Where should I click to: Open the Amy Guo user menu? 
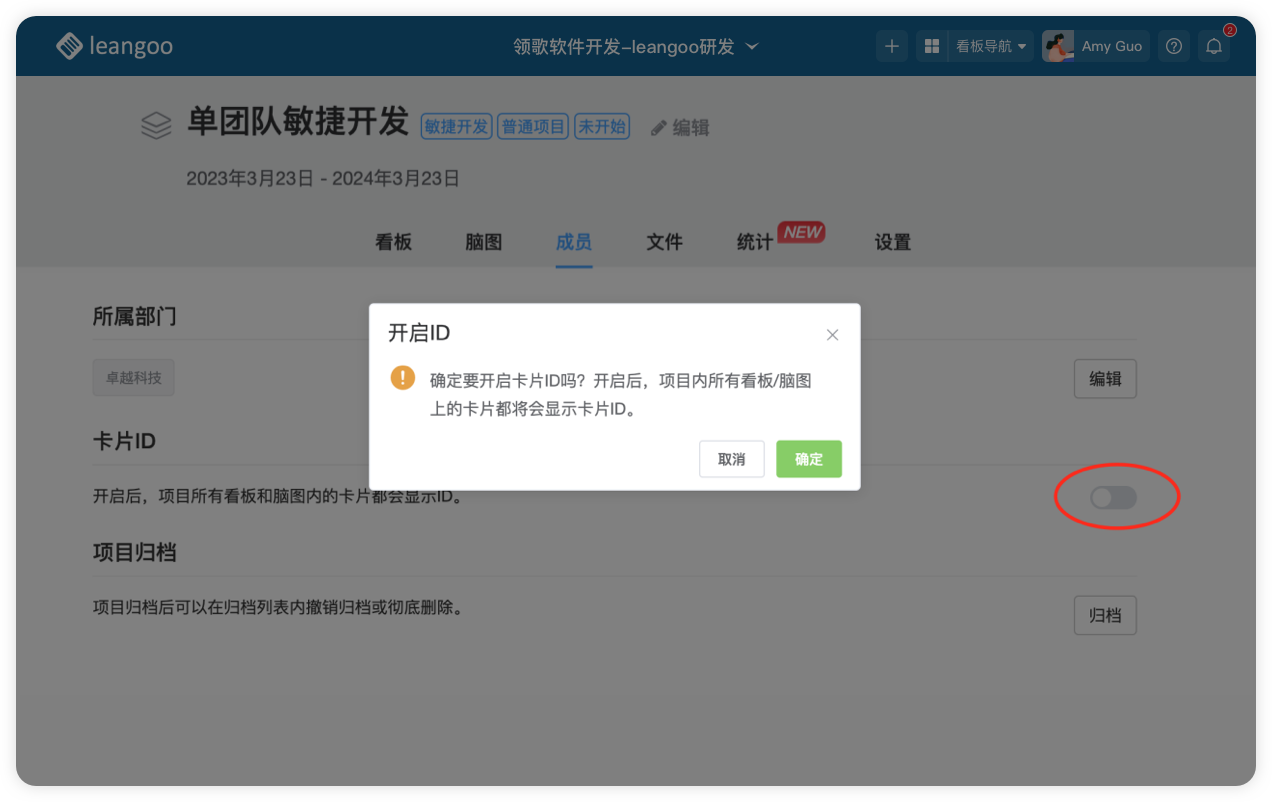tap(1111, 46)
